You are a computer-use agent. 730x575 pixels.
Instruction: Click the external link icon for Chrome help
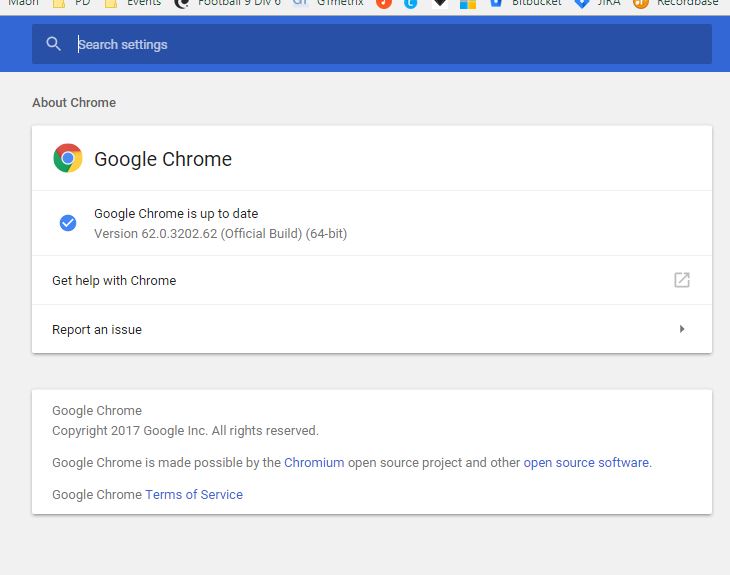[x=682, y=280]
